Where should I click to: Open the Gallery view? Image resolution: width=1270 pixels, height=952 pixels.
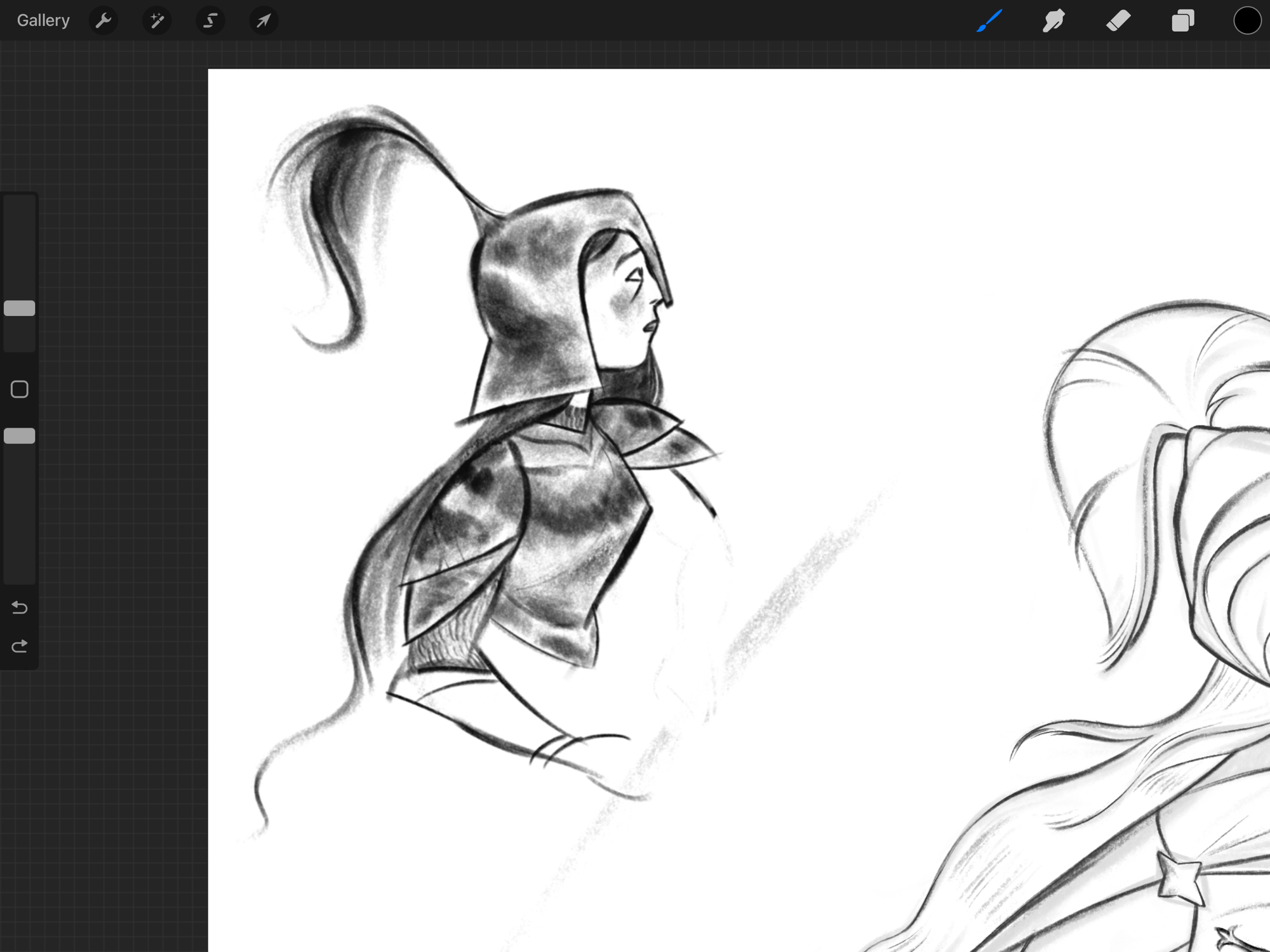43,20
